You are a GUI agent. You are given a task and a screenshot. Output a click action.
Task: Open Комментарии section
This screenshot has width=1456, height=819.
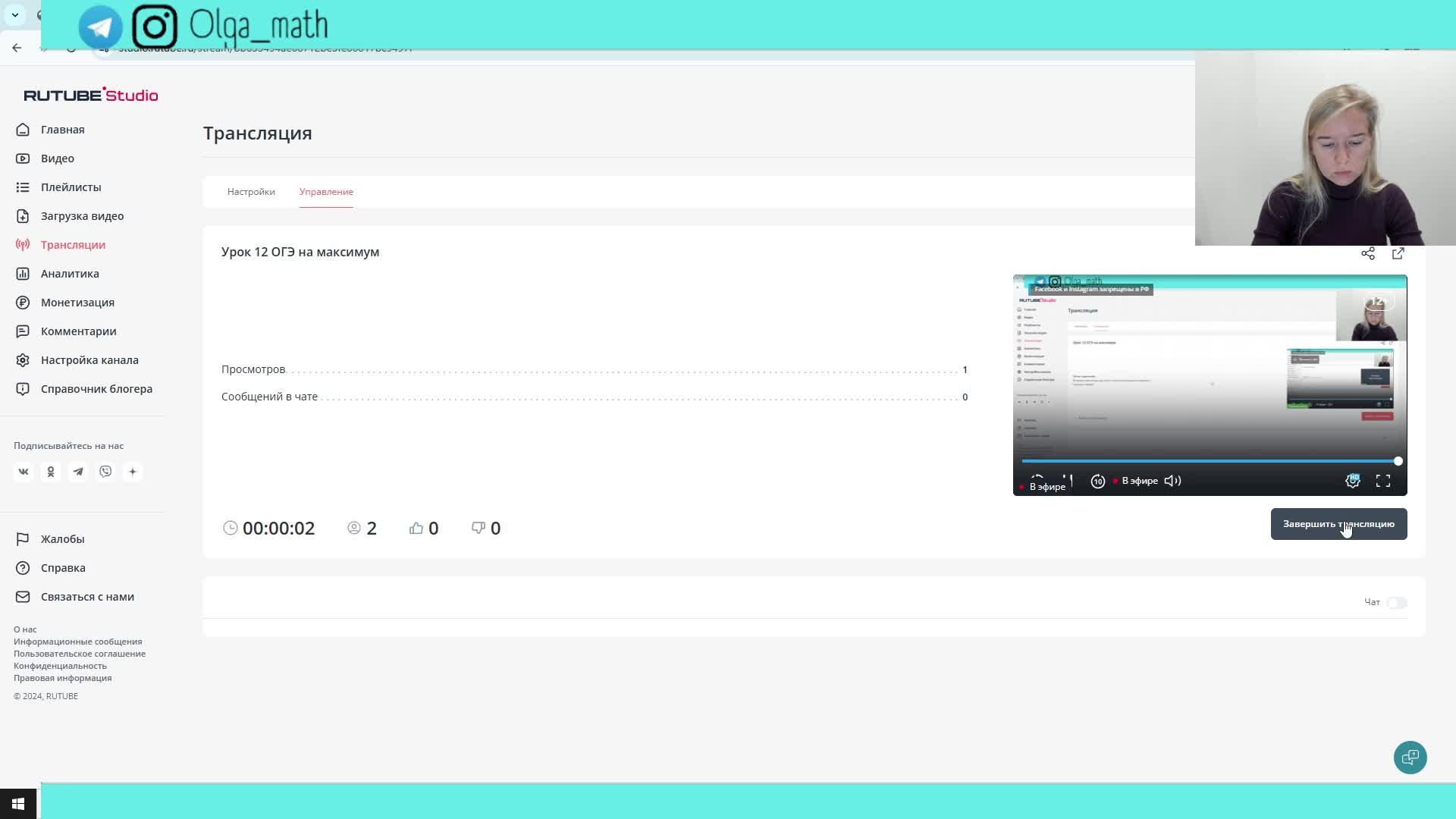click(x=79, y=331)
